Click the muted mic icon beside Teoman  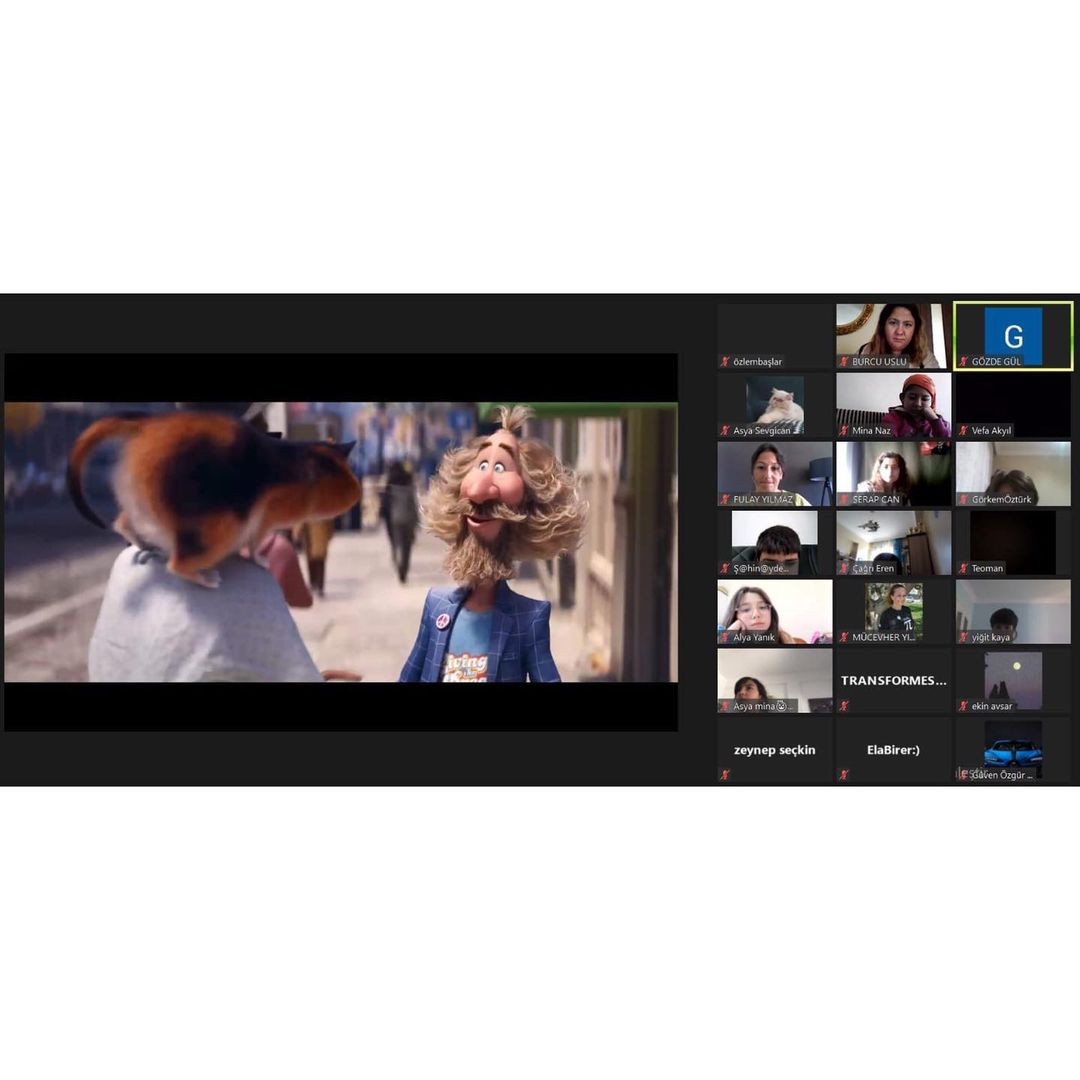point(964,568)
